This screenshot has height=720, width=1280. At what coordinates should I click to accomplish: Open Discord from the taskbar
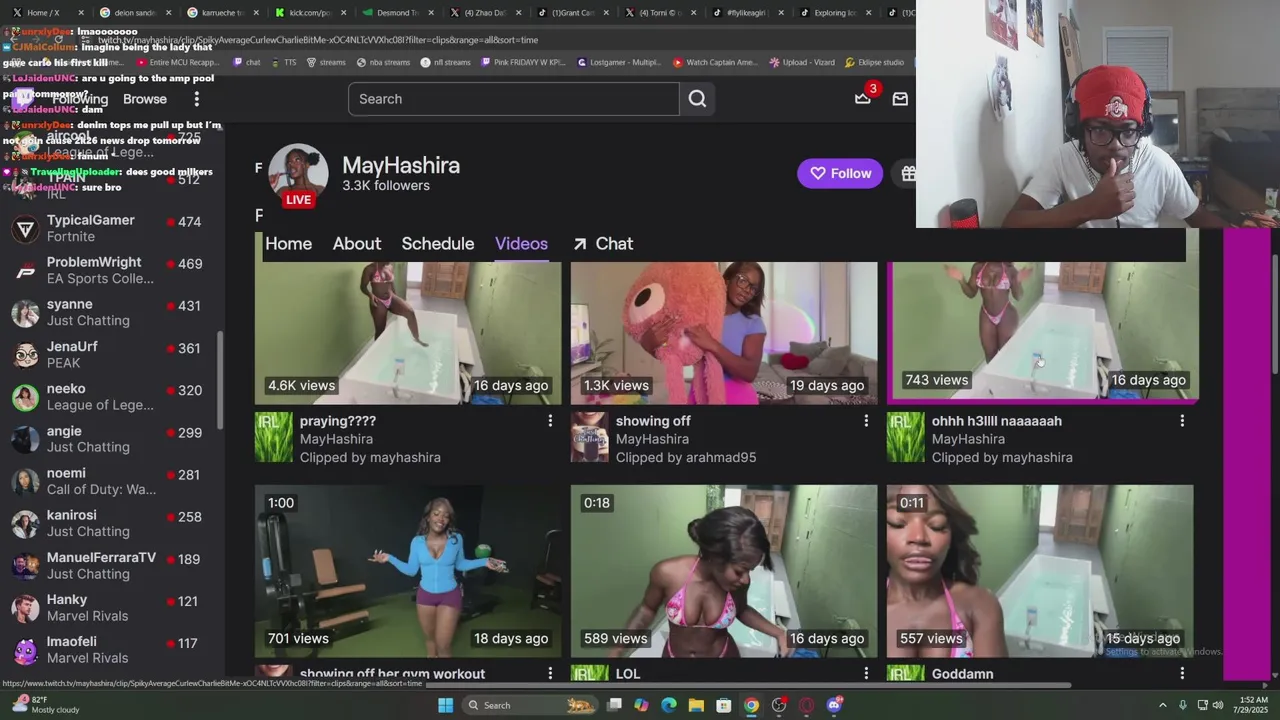tap(835, 705)
